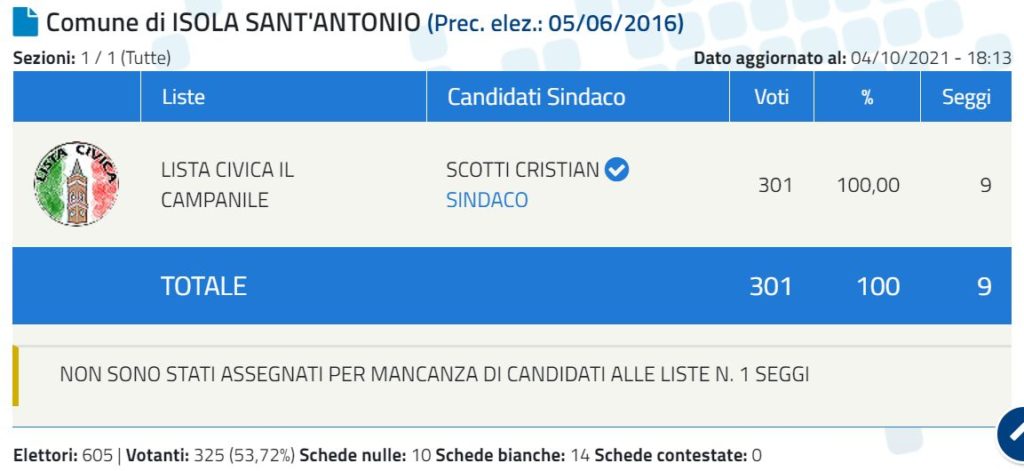Click the Voti column header

point(771,97)
